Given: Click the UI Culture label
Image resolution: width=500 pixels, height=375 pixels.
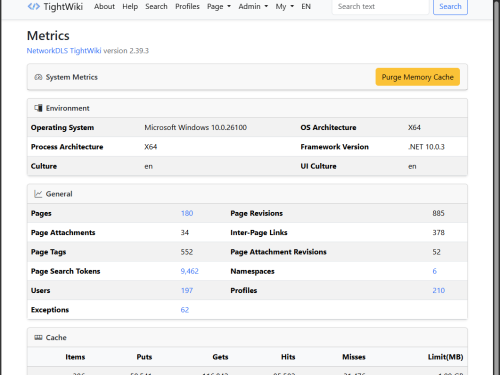Looking at the screenshot, I should [318, 166].
